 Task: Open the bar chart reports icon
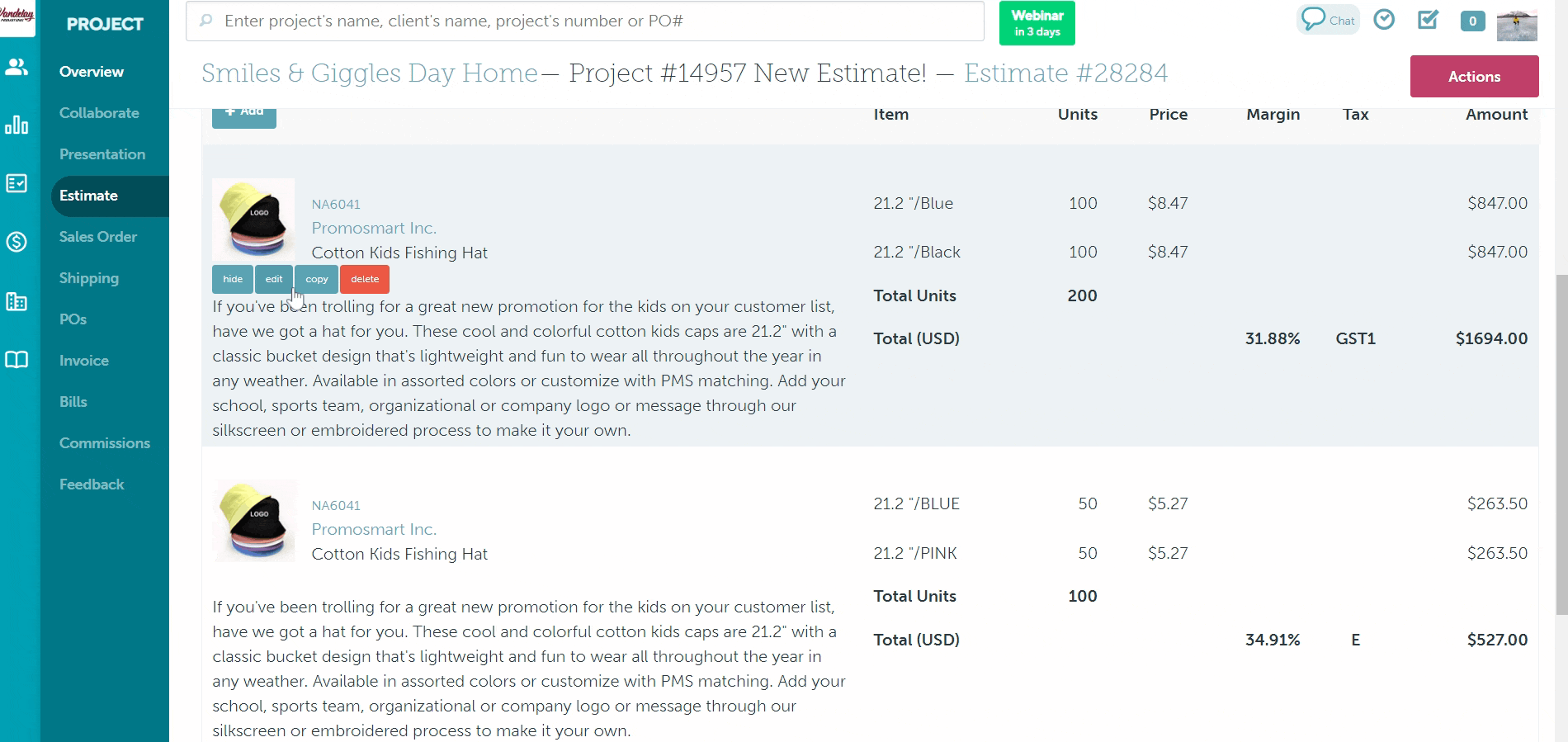tap(17, 125)
